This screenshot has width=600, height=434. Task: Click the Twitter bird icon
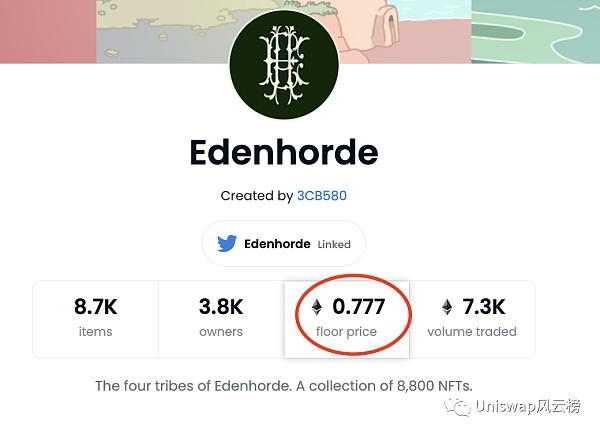[x=227, y=243]
